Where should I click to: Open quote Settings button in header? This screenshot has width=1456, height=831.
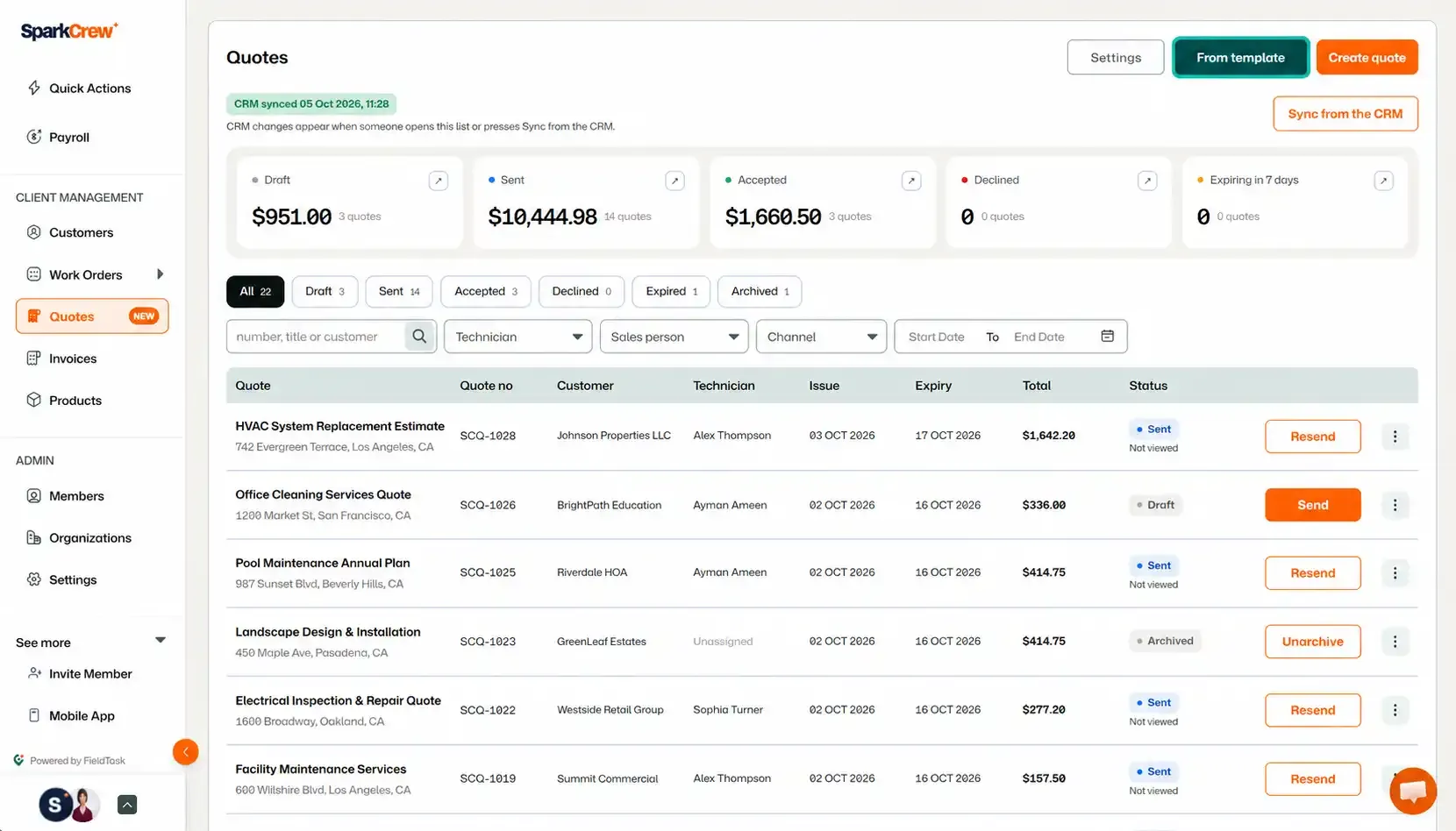click(x=1116, y=58)
